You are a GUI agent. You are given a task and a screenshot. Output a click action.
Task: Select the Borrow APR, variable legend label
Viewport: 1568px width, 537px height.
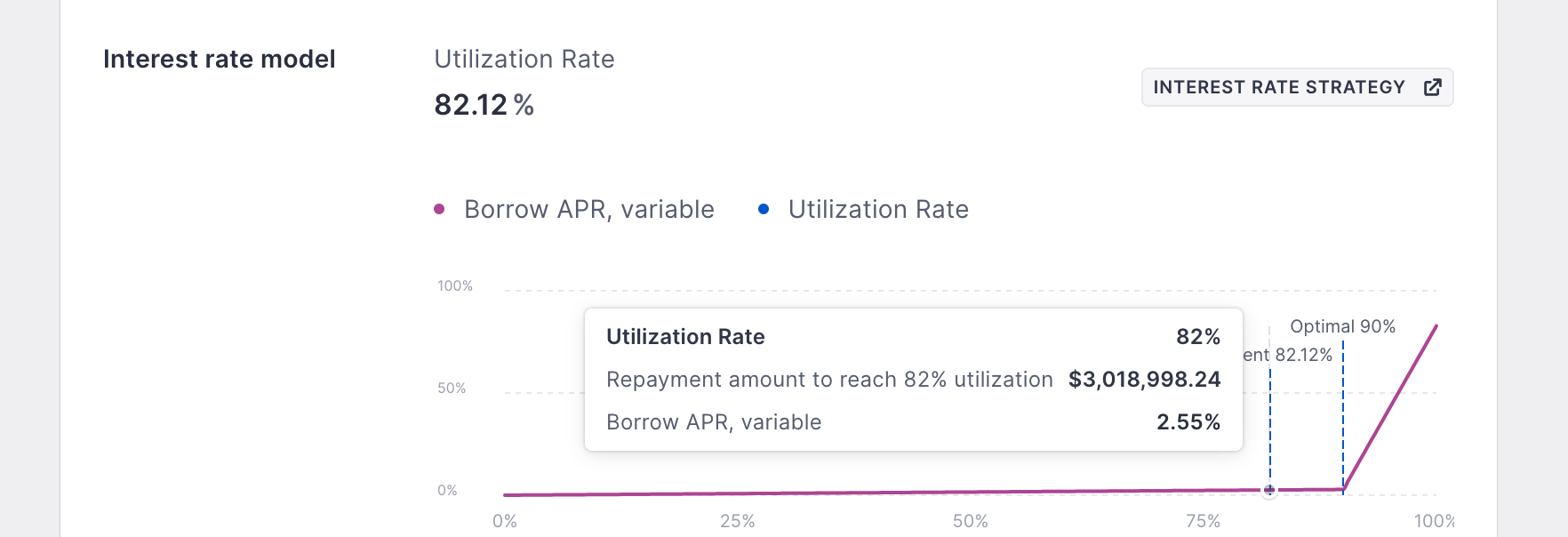point(589,209)
